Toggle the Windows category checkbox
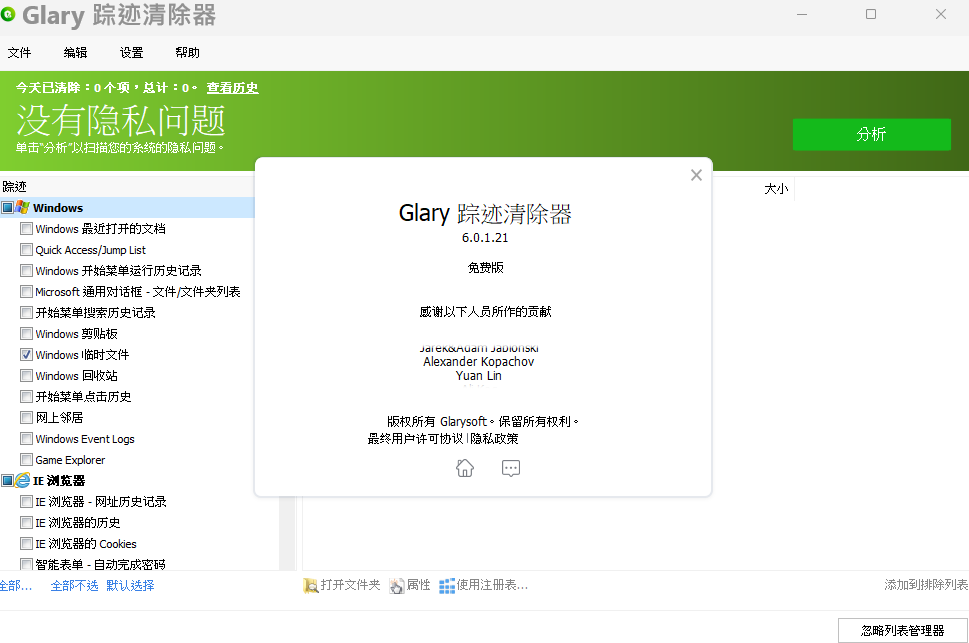This screenshot has width=969, height=643. click(x=7, y=207)
